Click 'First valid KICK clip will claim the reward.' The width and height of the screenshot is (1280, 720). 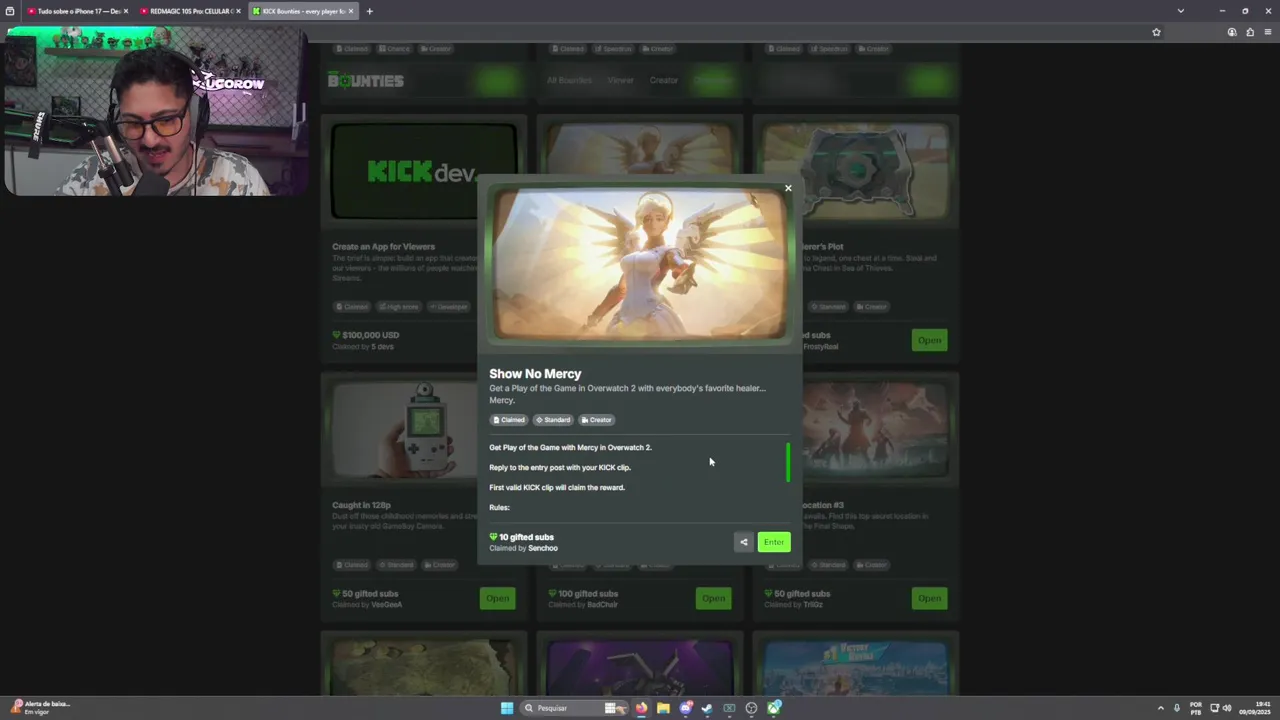(x=557, y=488)
